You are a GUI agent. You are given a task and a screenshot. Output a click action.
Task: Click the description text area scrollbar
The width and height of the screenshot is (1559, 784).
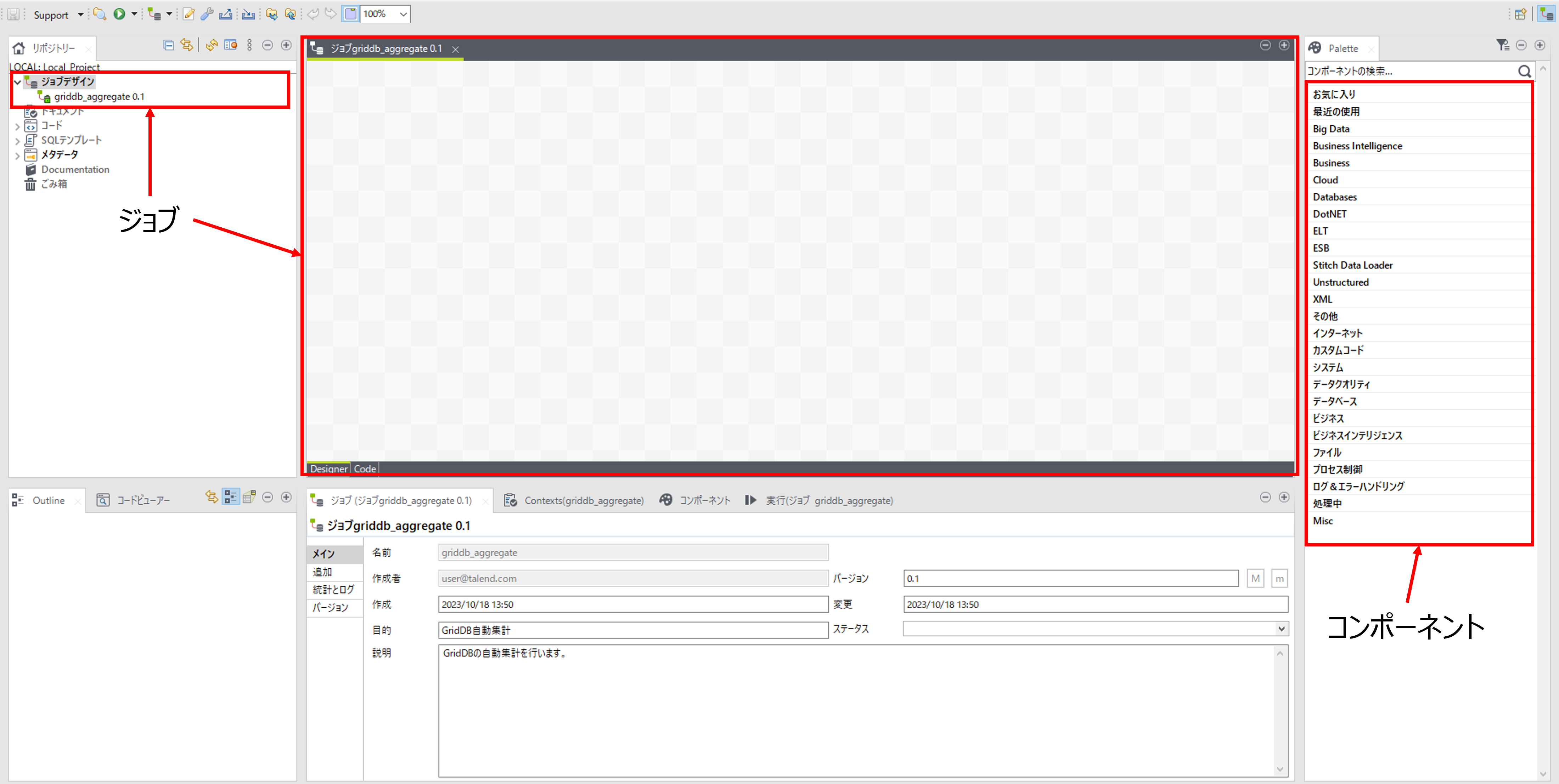pos(1279,711)
